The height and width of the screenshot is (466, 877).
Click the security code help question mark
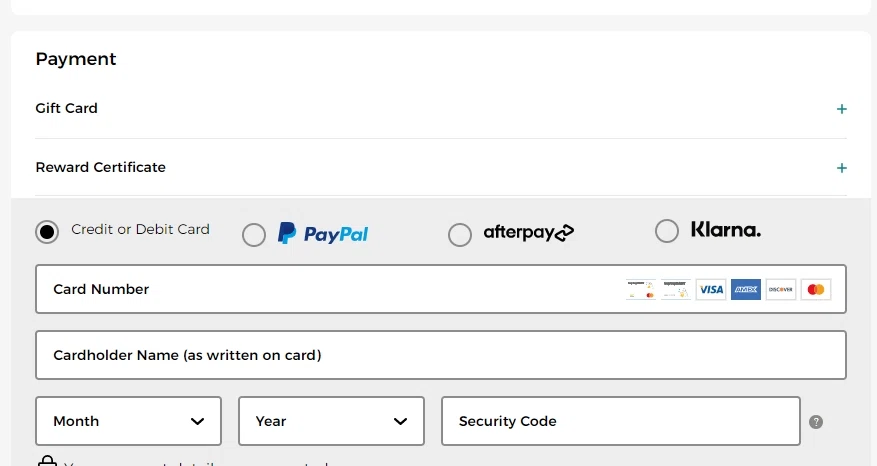click(x=816, y=422)
